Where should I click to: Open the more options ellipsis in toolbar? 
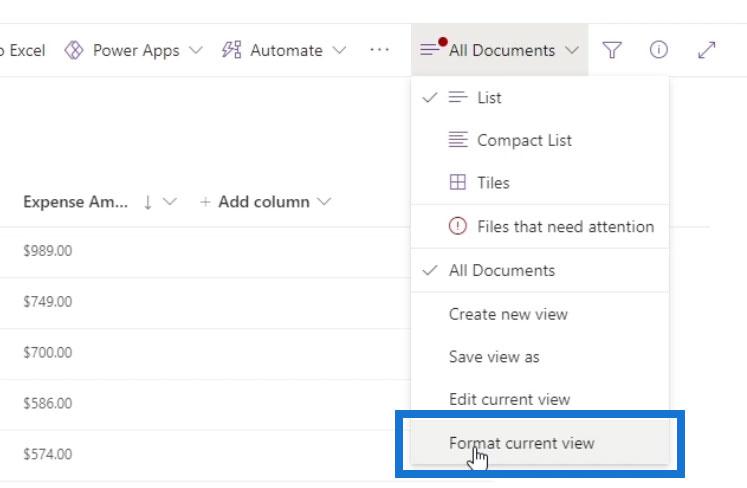click(x=379, y=50)
